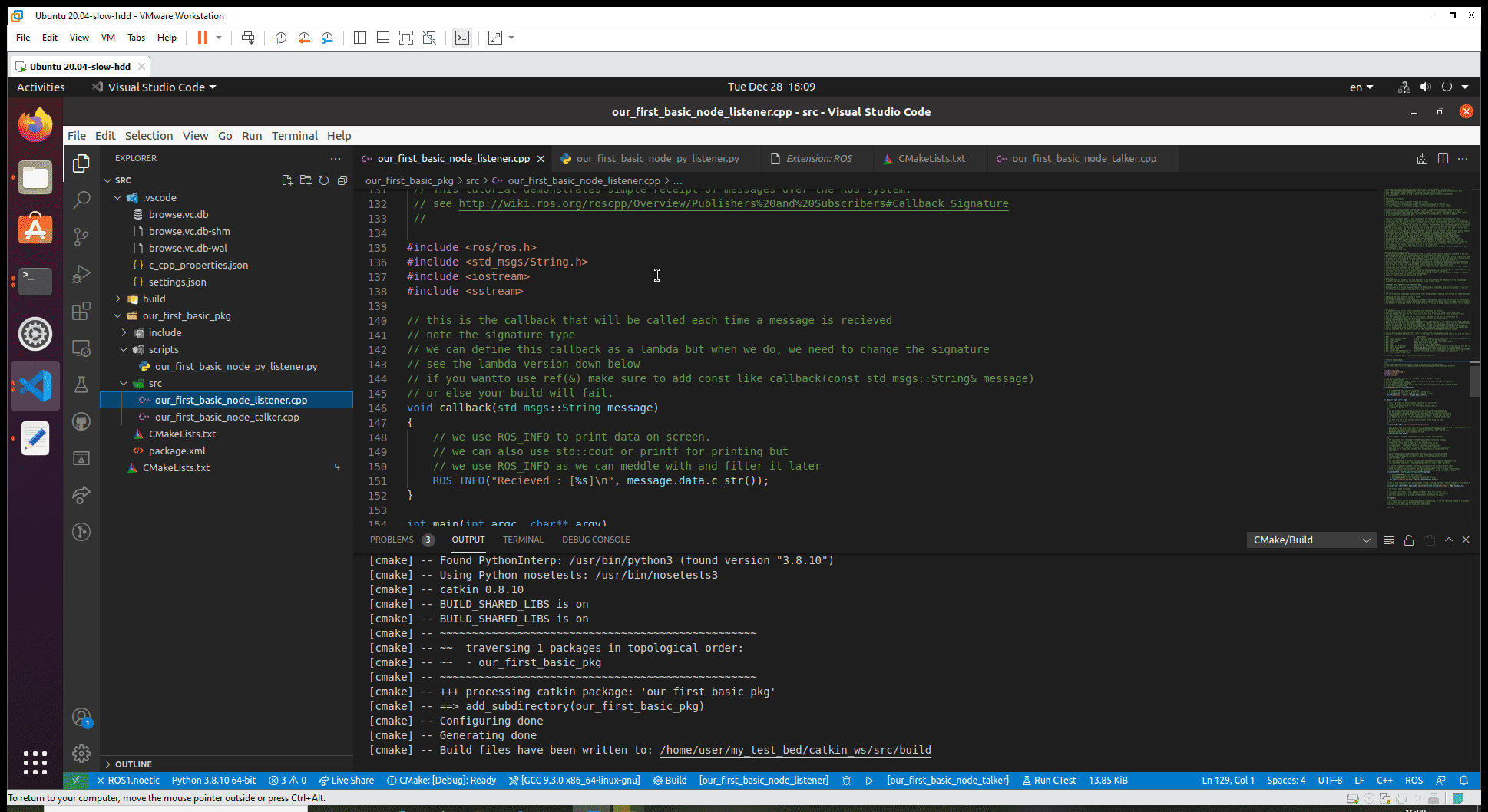
Task: Click New Folder icon in Explorer header
Action: click(x=306, y=180)
